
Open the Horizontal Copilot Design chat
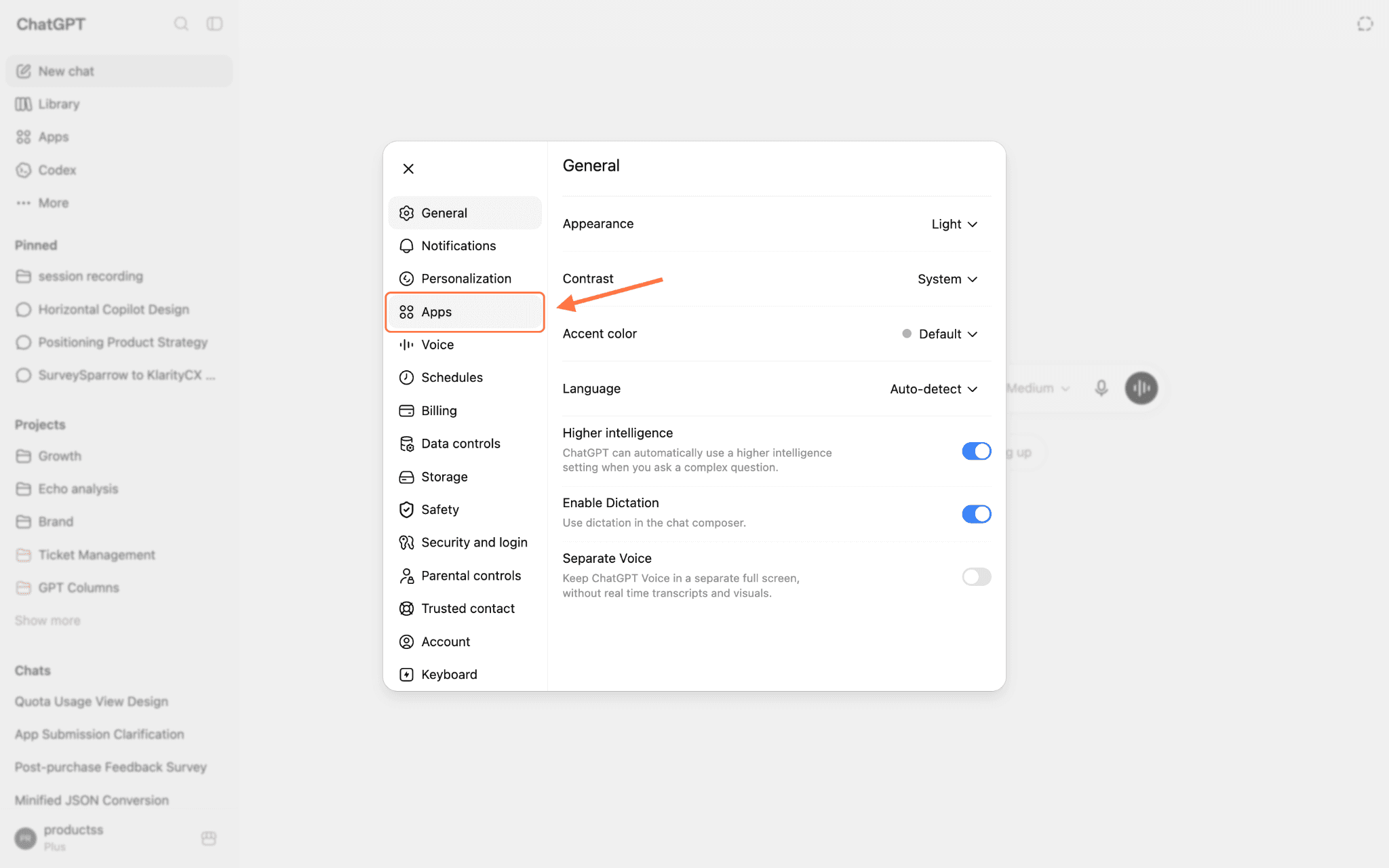click(x=119, y=309)
